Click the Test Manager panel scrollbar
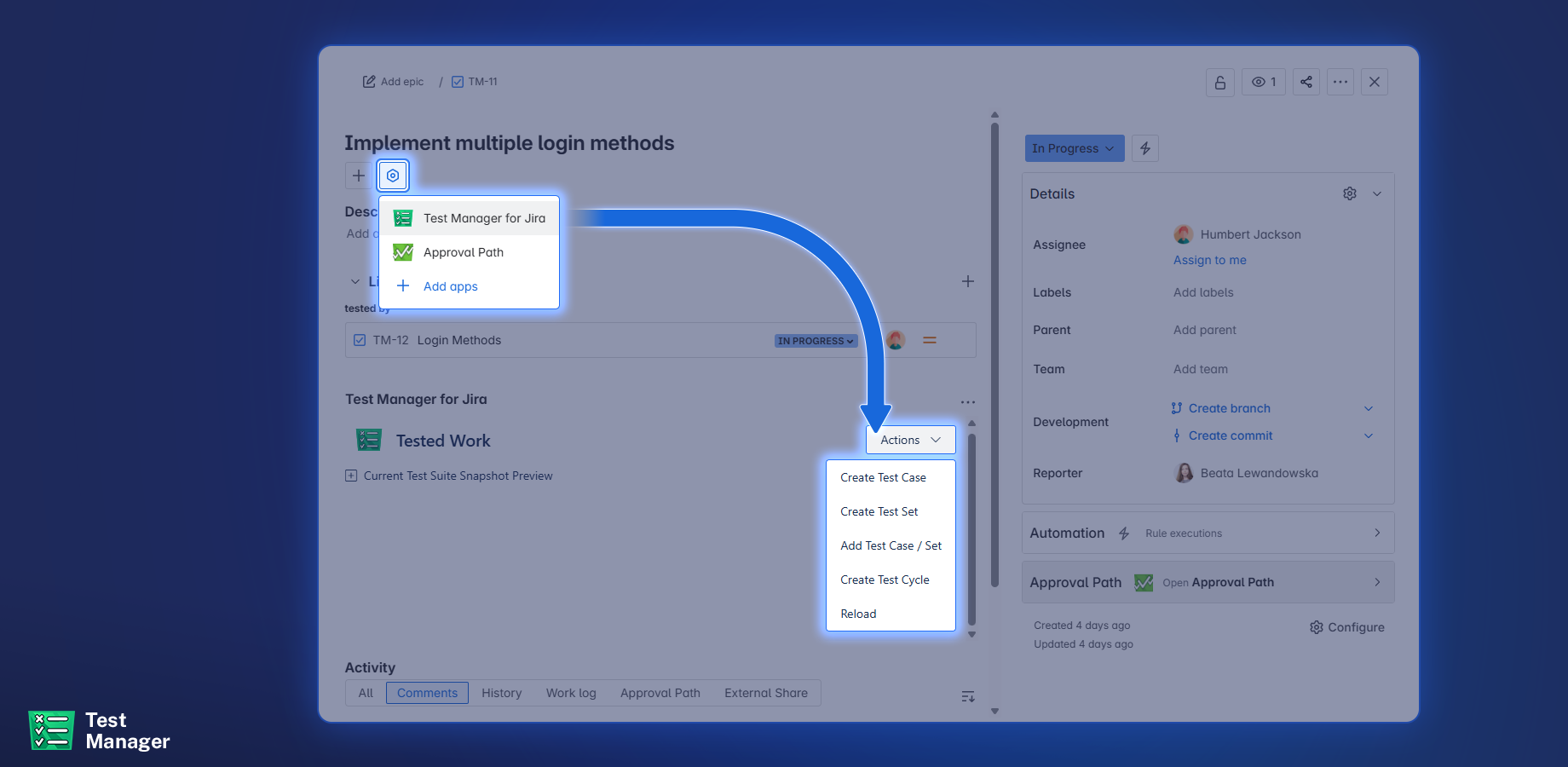Screen dimensions: 1568x767 tap(971, 530)
